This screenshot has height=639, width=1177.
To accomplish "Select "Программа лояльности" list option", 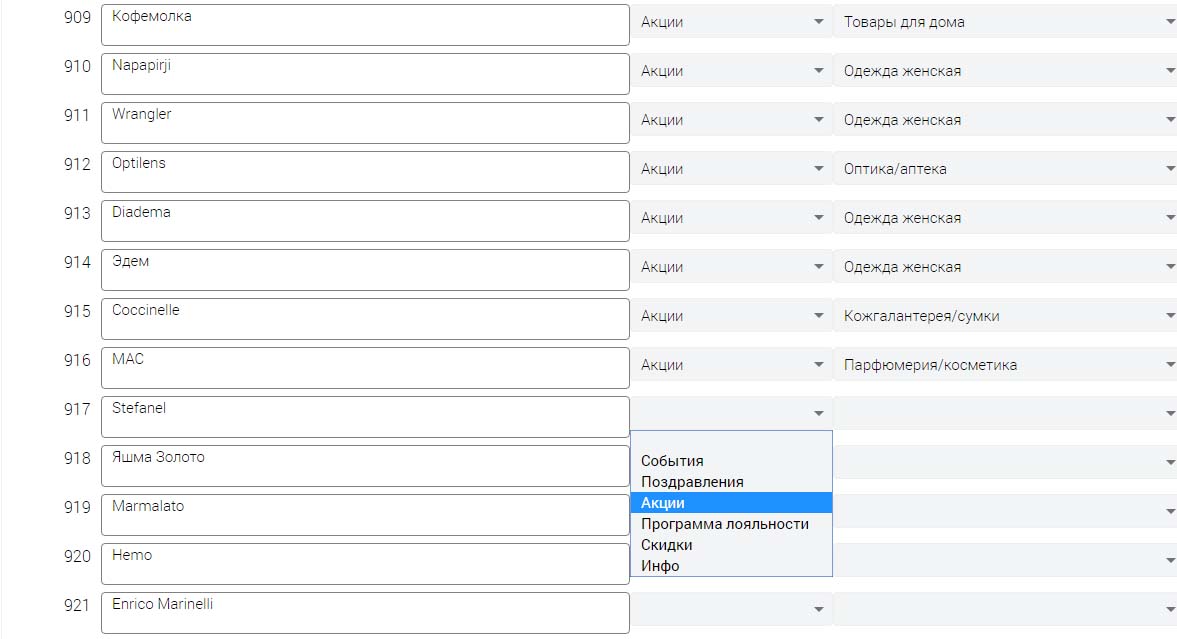I will click(x=724, y=524).
